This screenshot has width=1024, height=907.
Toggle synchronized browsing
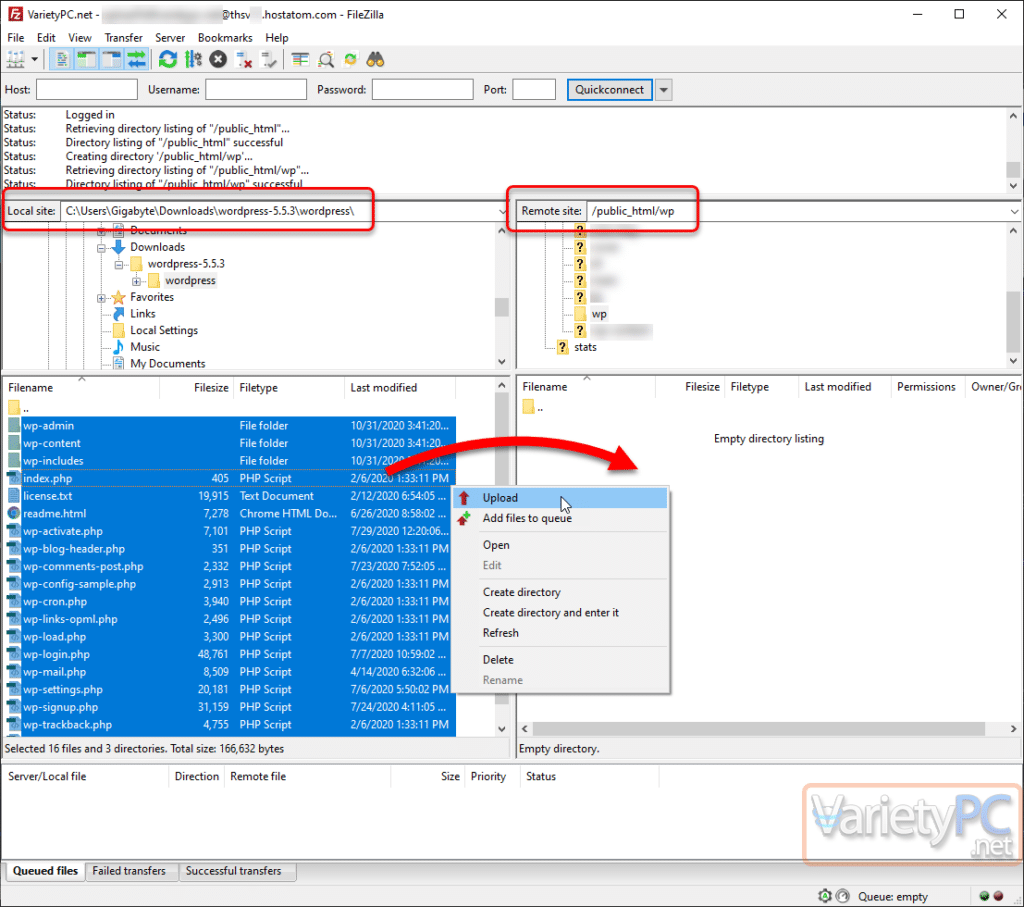click(x=351, y=60)
